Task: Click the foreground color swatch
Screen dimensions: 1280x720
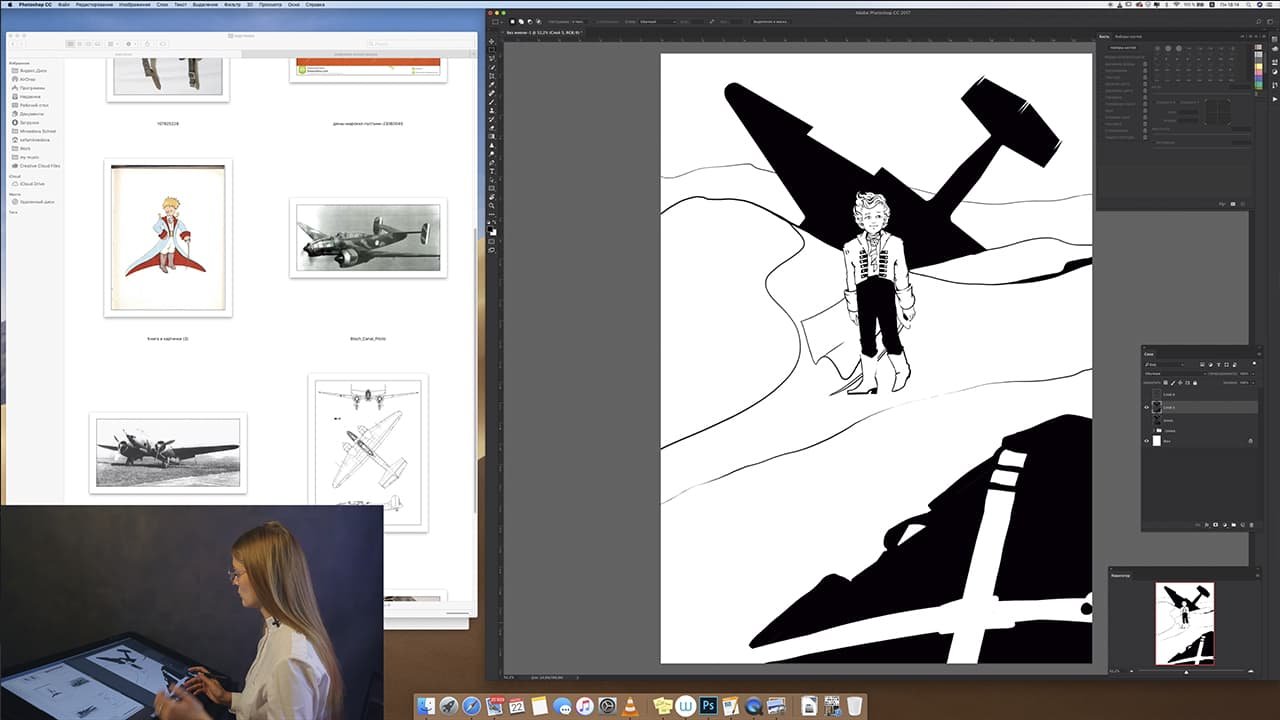Action: pyautogui.click(x=491, y=229)
